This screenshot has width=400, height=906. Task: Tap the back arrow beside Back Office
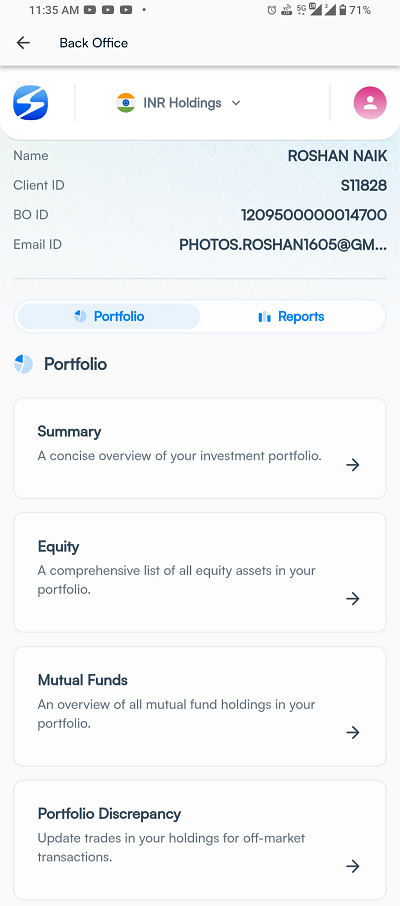pos(23,43)
